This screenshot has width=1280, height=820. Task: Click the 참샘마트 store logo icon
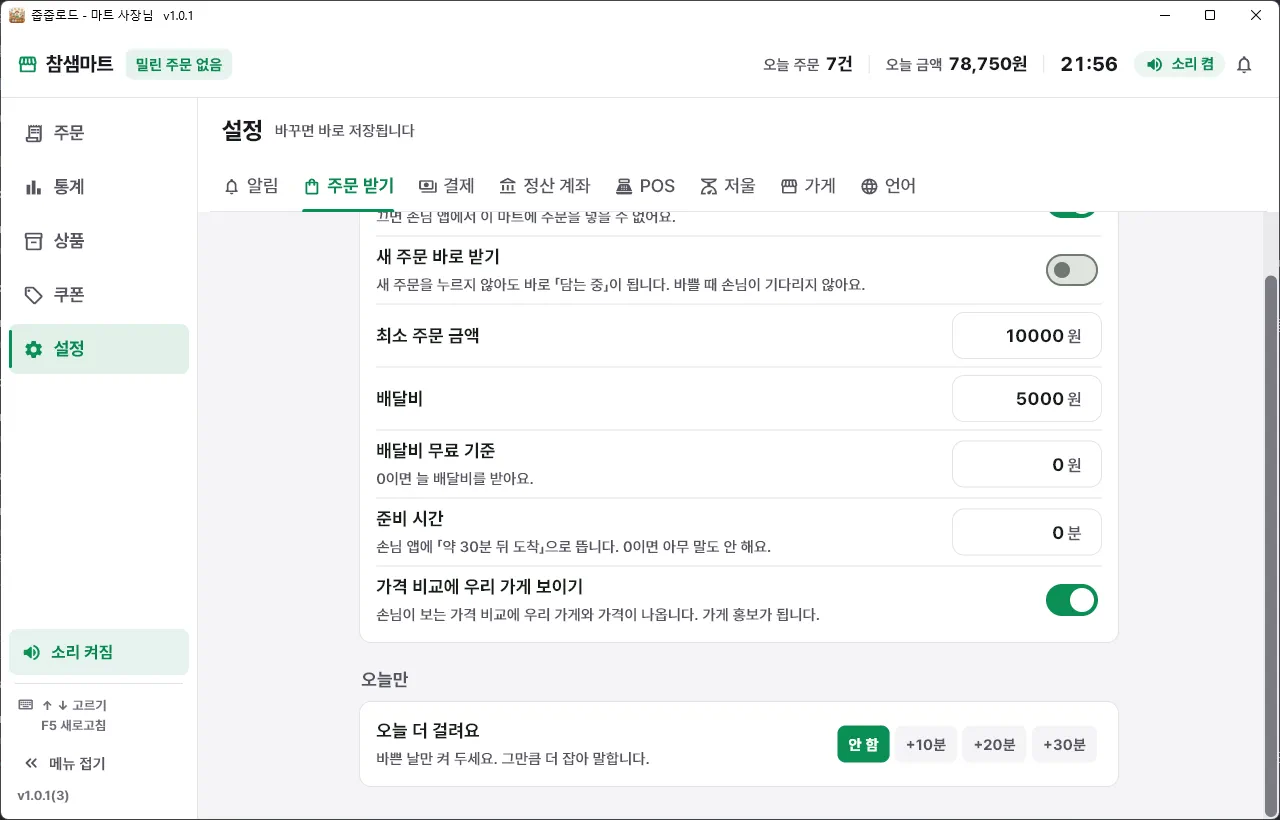click(x=27, y=65)
